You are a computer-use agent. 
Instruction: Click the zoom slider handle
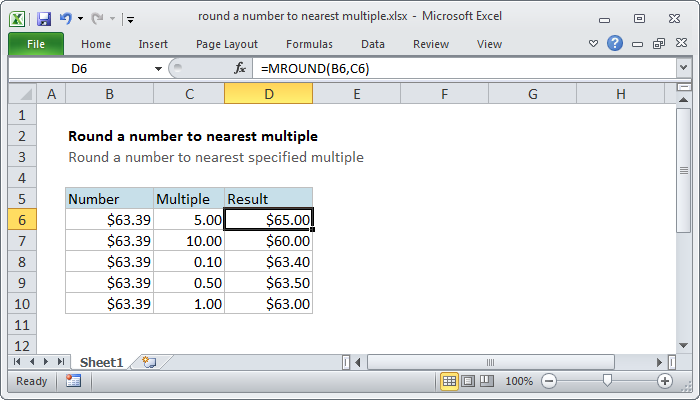(606, 381)
